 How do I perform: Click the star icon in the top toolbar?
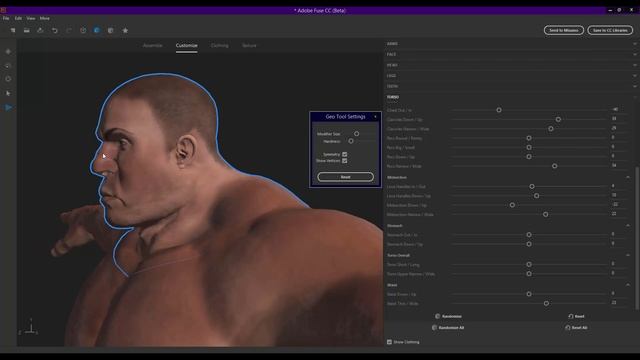click(x=125, y=31)
